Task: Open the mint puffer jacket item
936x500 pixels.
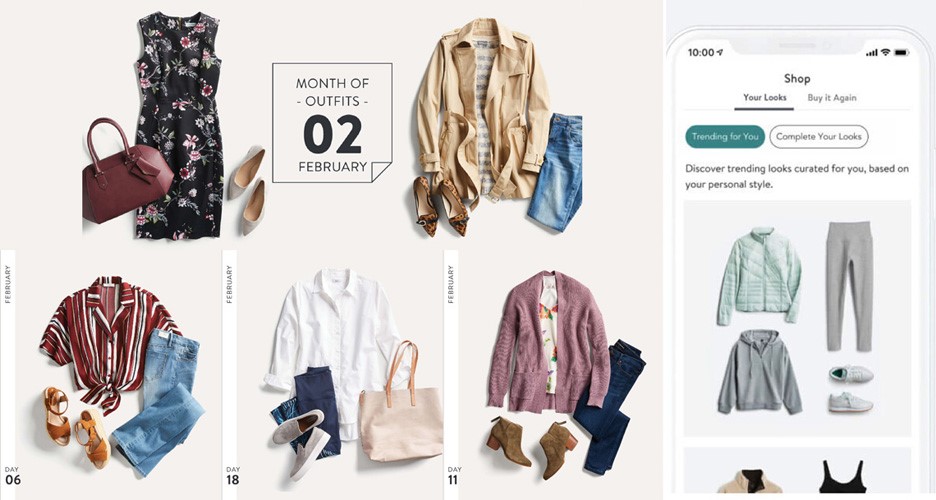Action: pos(759,275)
